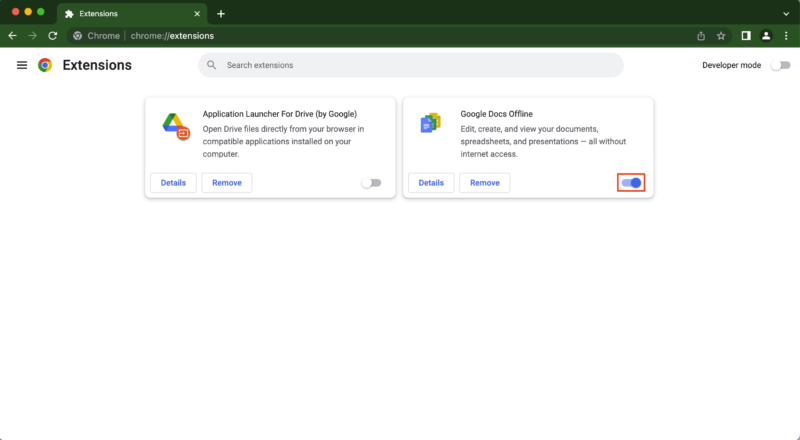
Task: Enable Application Launcher For Drive extension
Action: coord(371,183)
